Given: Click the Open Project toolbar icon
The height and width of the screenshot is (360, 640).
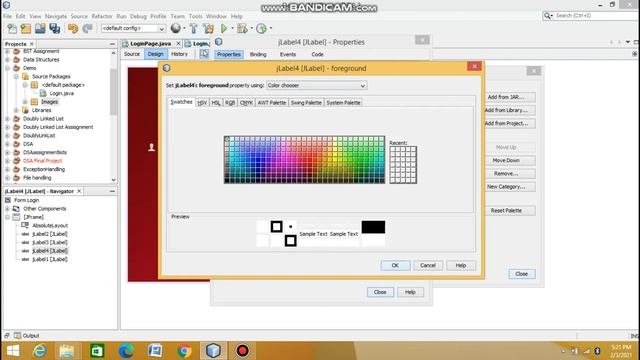Looking at the screenshot, I should [x=40, y=29].
